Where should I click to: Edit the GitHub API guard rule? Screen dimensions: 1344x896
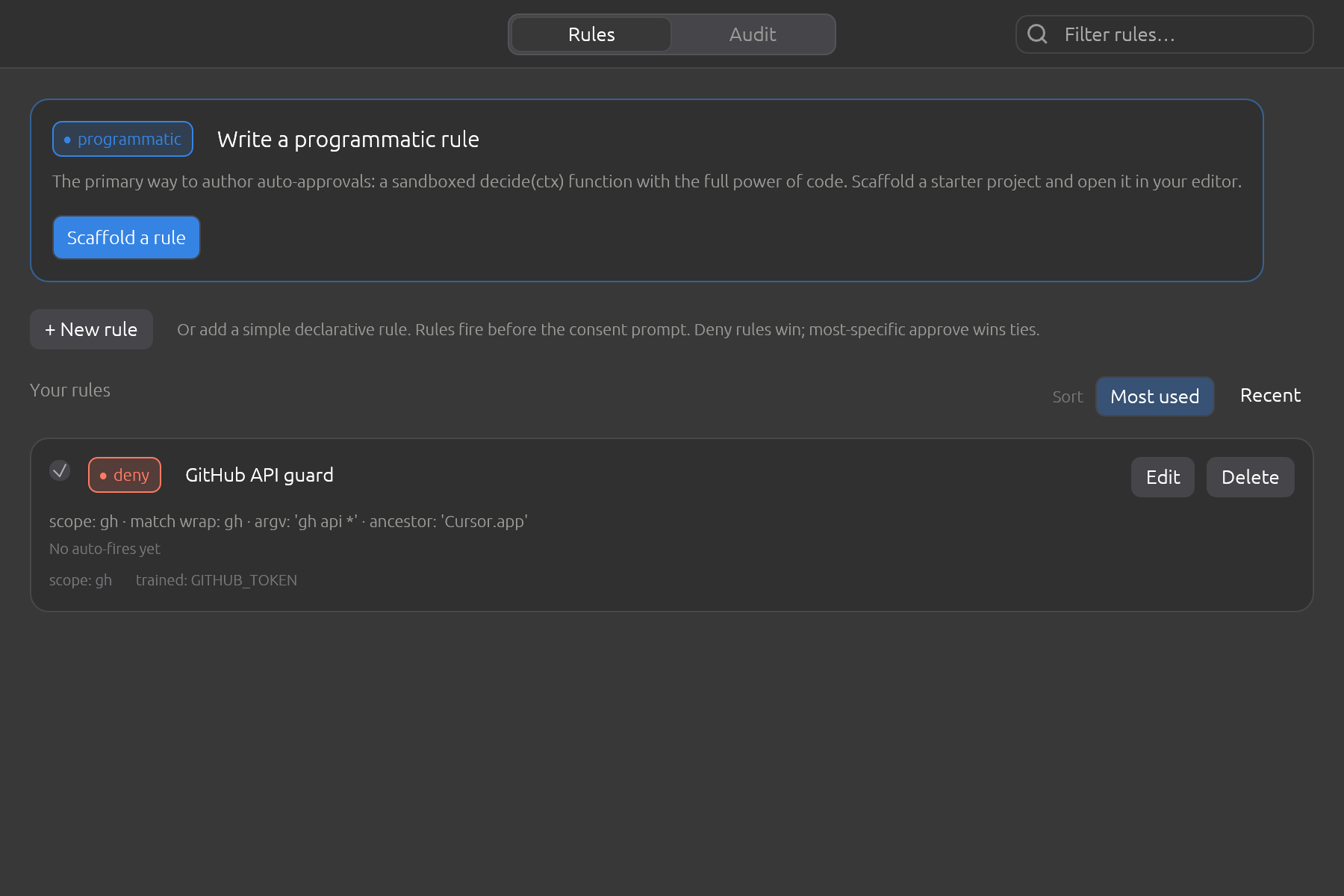pos(1163,477)
